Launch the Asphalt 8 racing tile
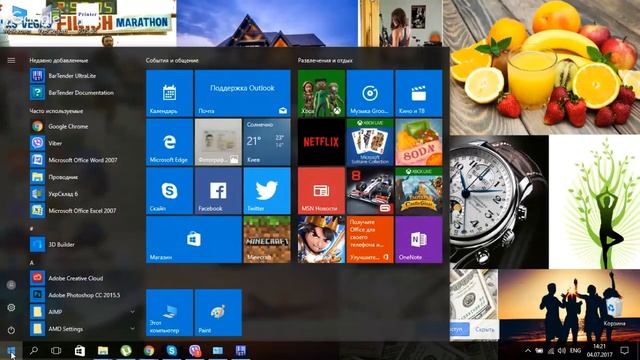Viewport: 640px width, 360px height. (370, 191)
